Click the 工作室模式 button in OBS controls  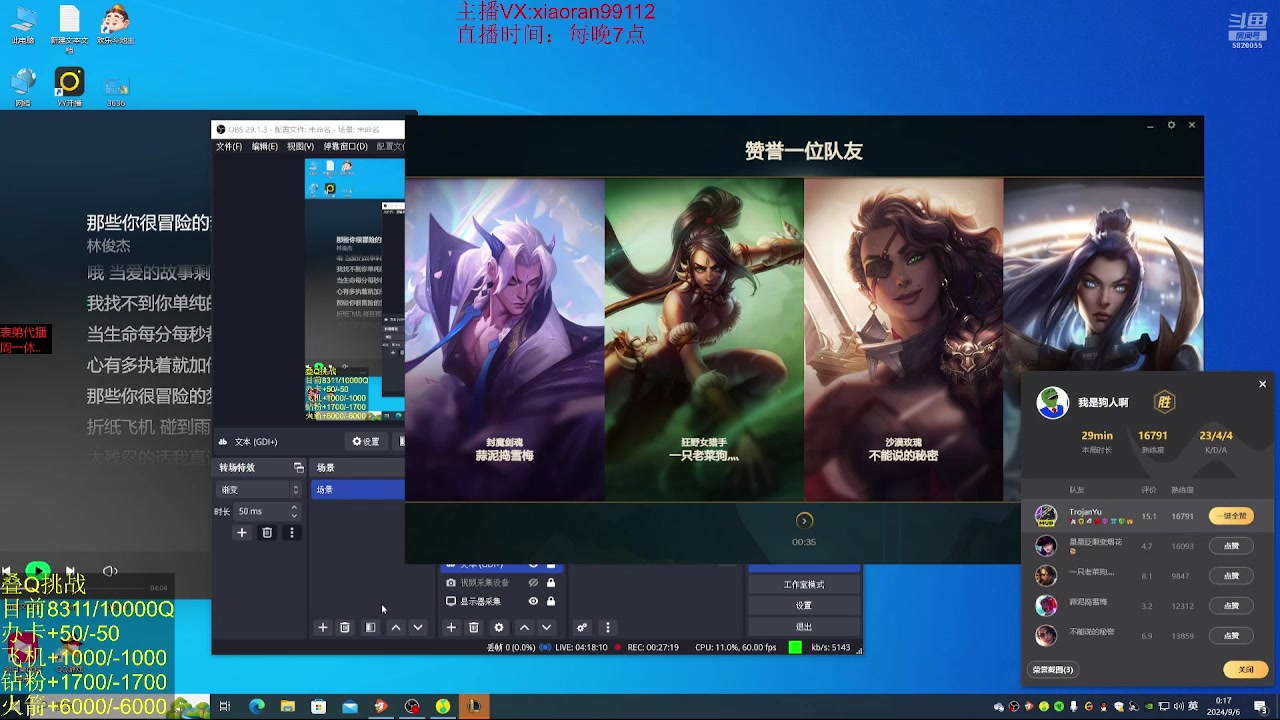click(x=804, y=584)
